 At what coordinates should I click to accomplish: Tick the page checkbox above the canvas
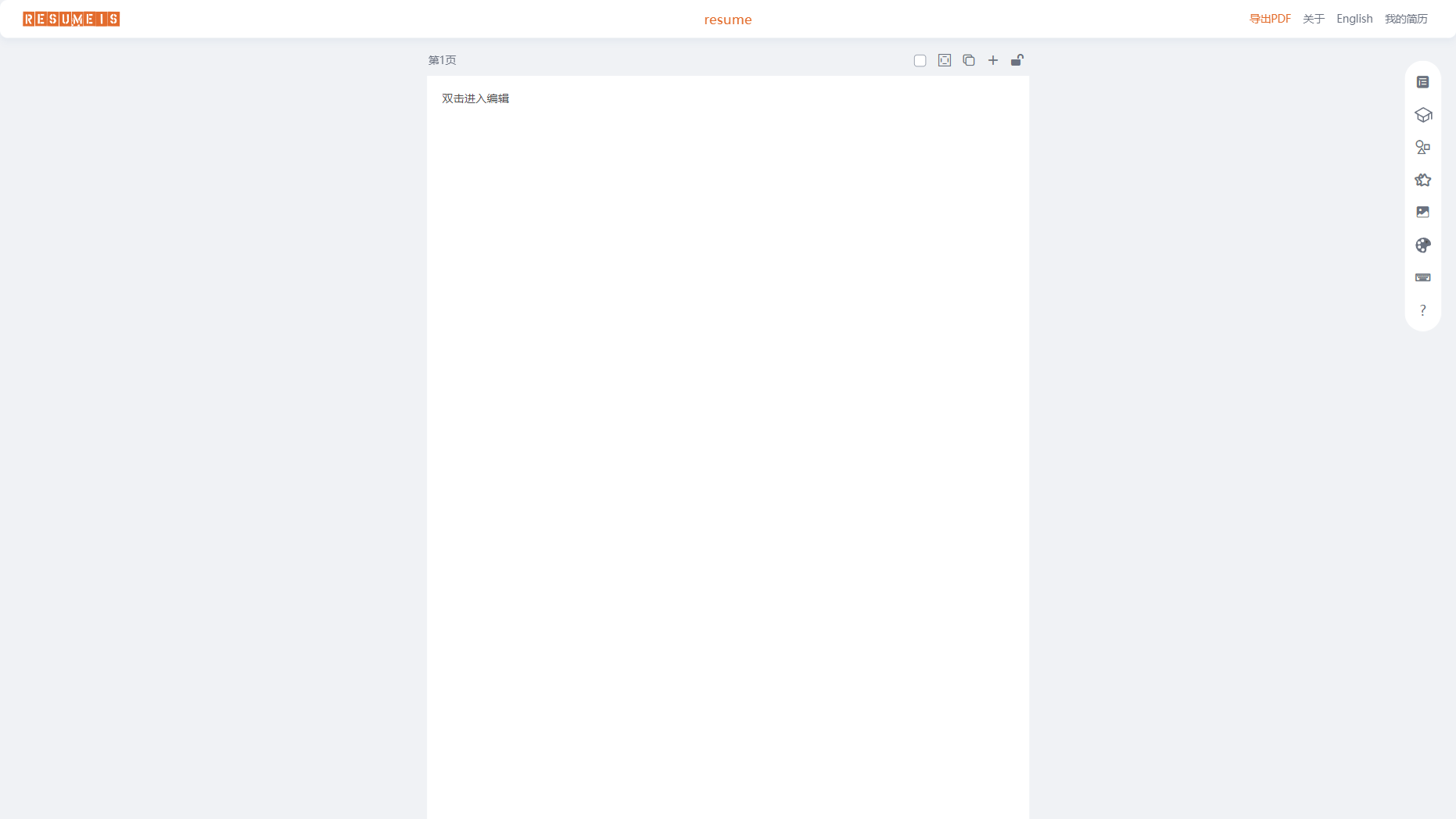(920, 61)
